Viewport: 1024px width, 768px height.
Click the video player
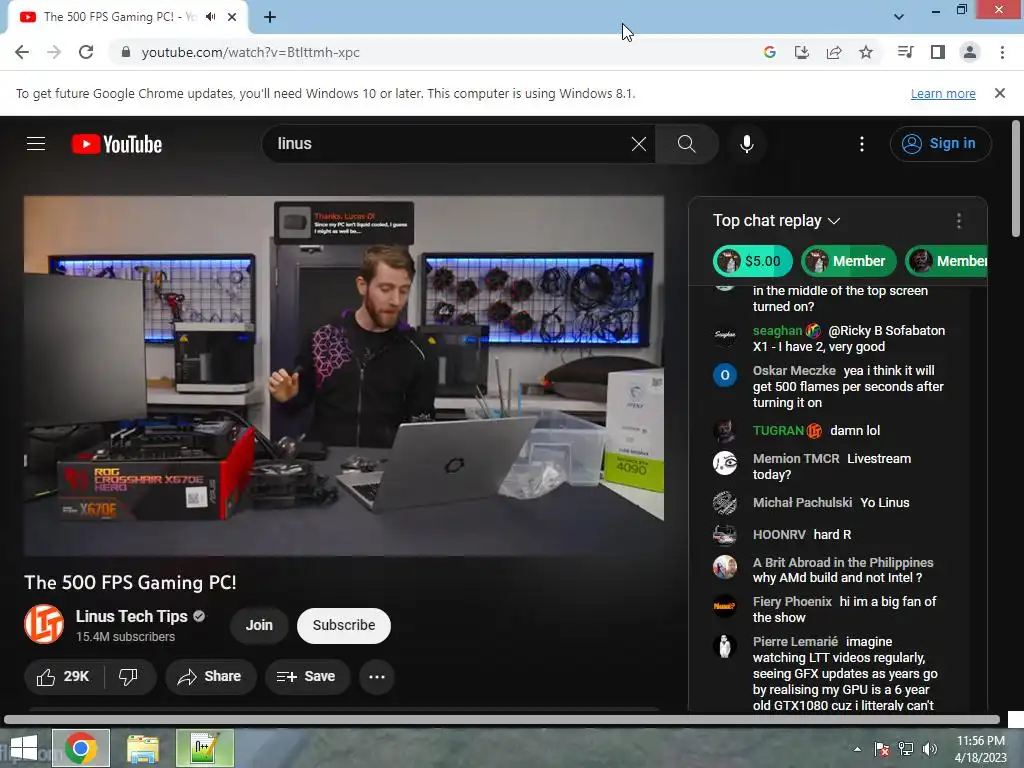344,376
